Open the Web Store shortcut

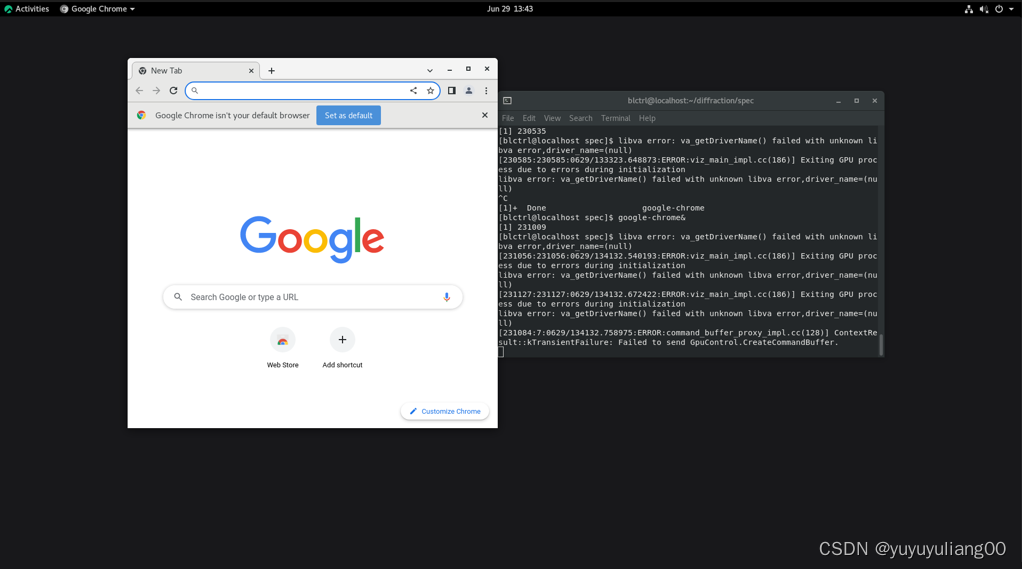click(283, 349)
